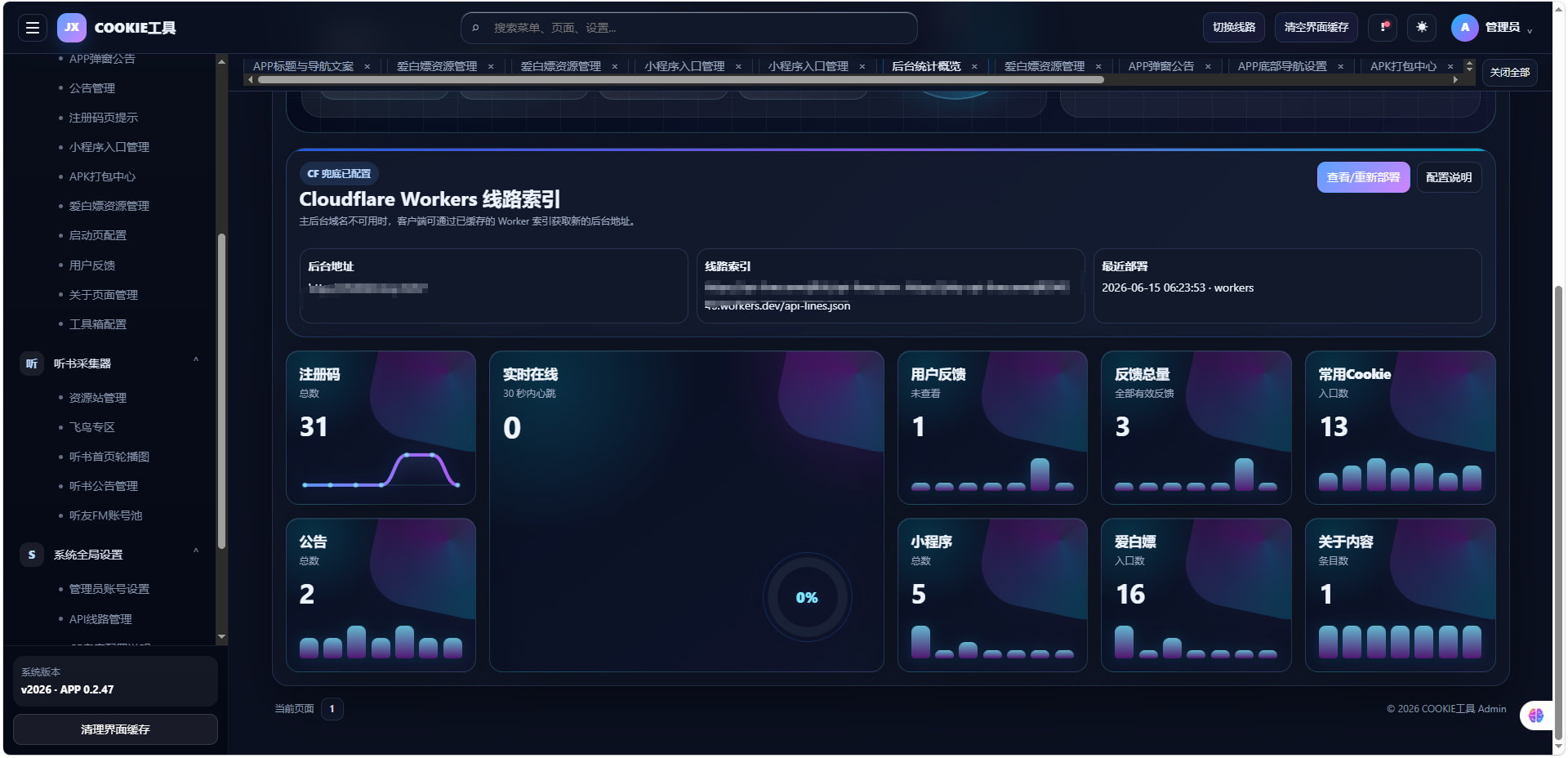The image size is (1568, 758).
Task: Click the current page number 1 badge
Action: [332, 708]
